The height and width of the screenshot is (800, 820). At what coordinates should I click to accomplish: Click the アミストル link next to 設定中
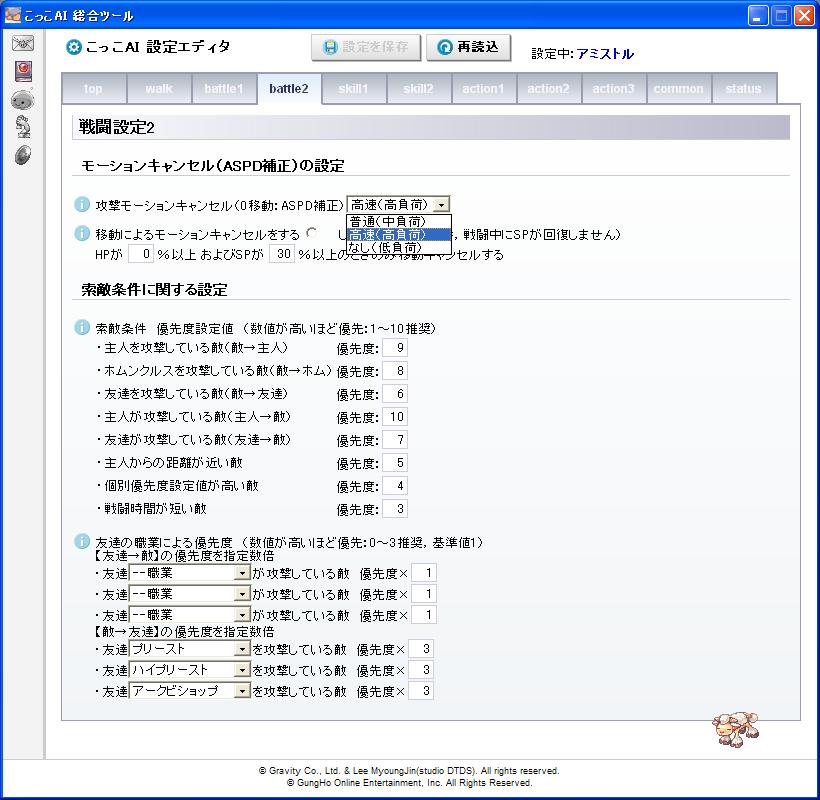[605, 54]
